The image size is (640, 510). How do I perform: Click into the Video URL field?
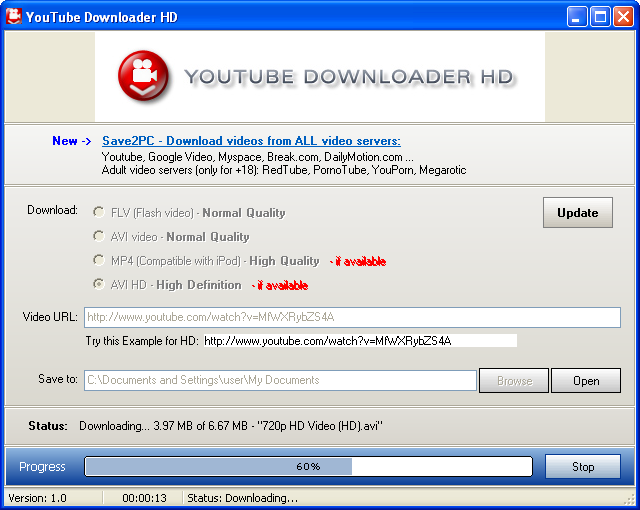pyautogui.click(x=352, y=317)
